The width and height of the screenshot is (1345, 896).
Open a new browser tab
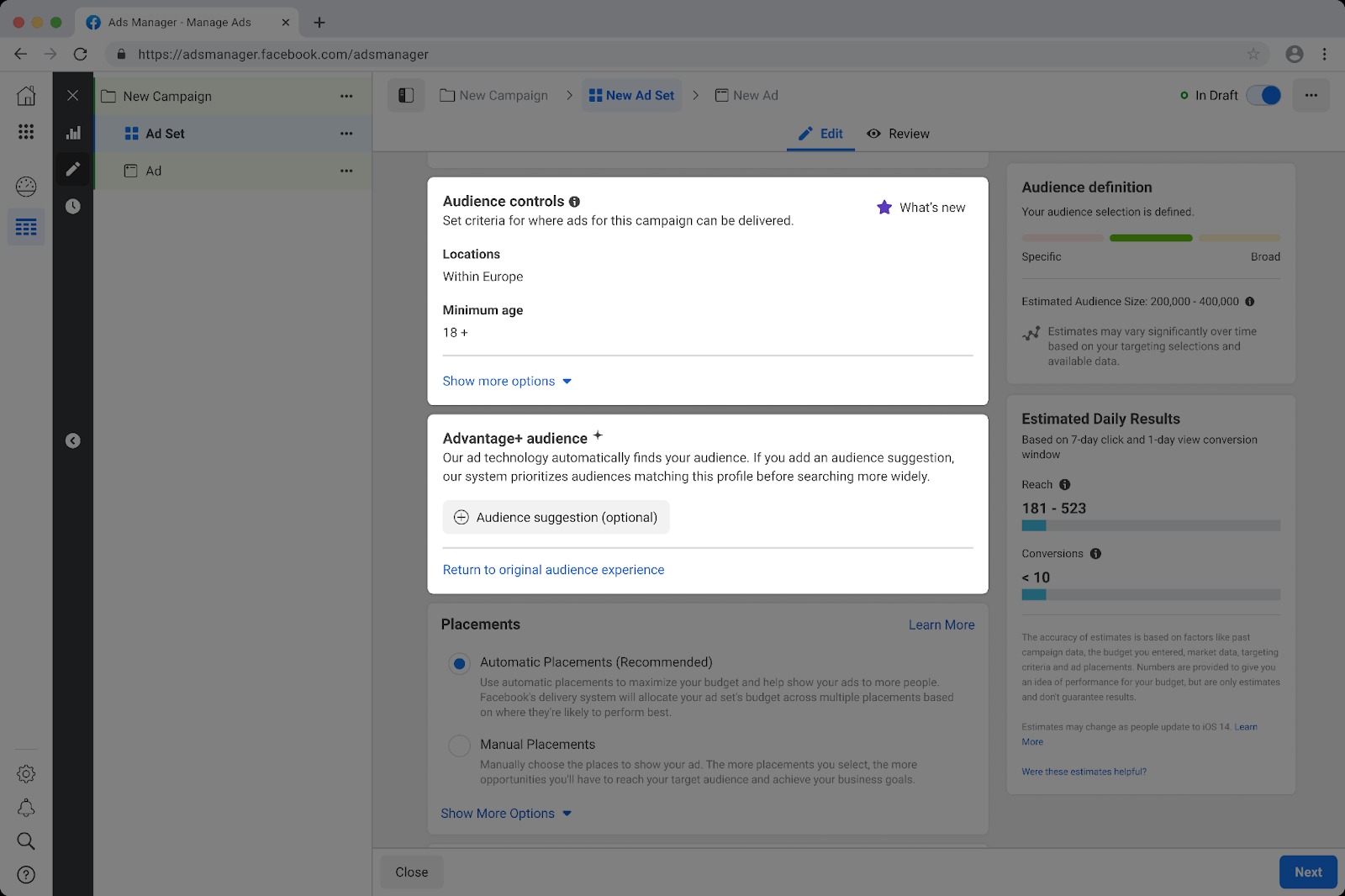coord(319,23)
